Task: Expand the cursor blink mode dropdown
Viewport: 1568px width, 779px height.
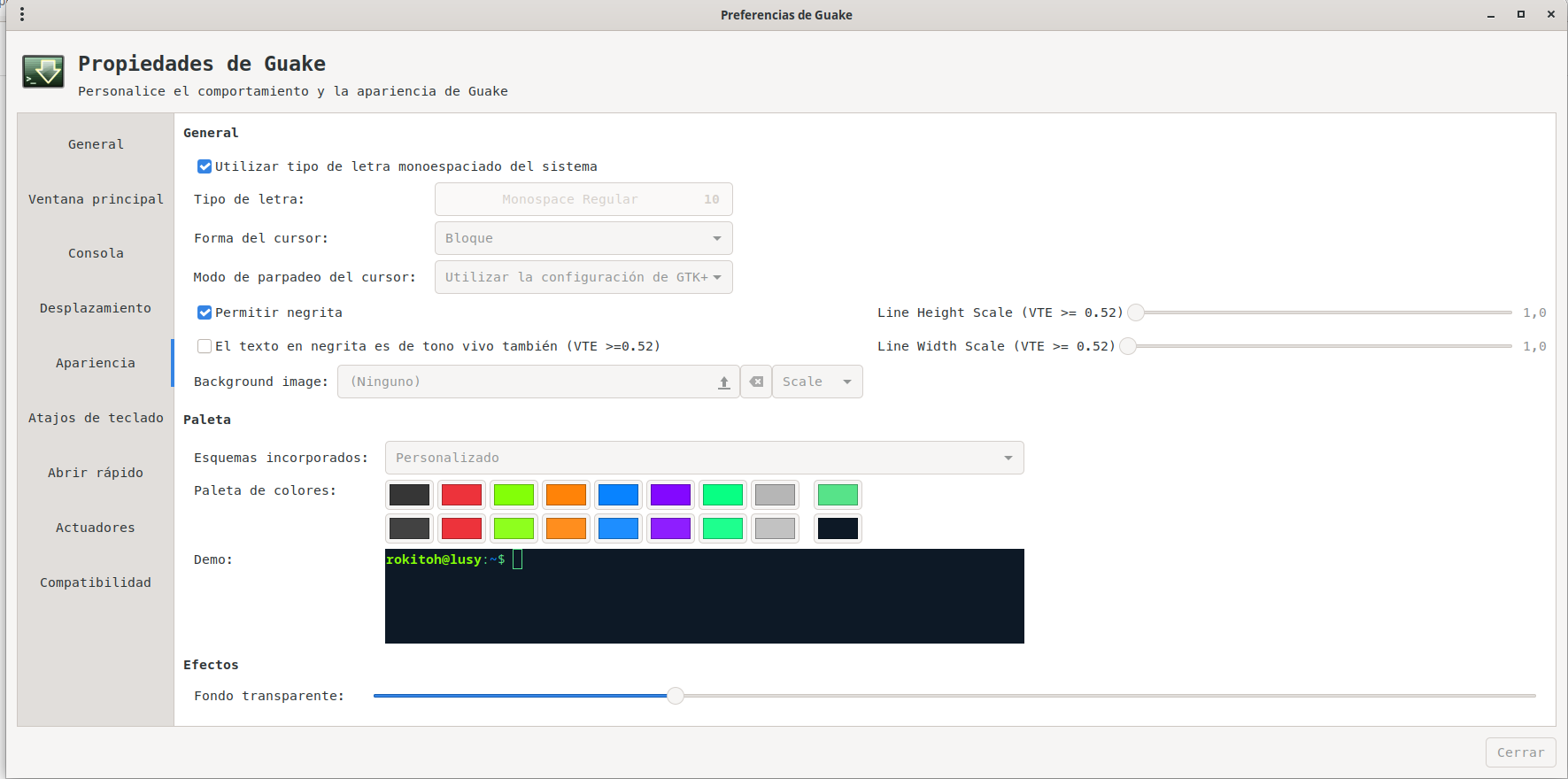Action: 583,277
